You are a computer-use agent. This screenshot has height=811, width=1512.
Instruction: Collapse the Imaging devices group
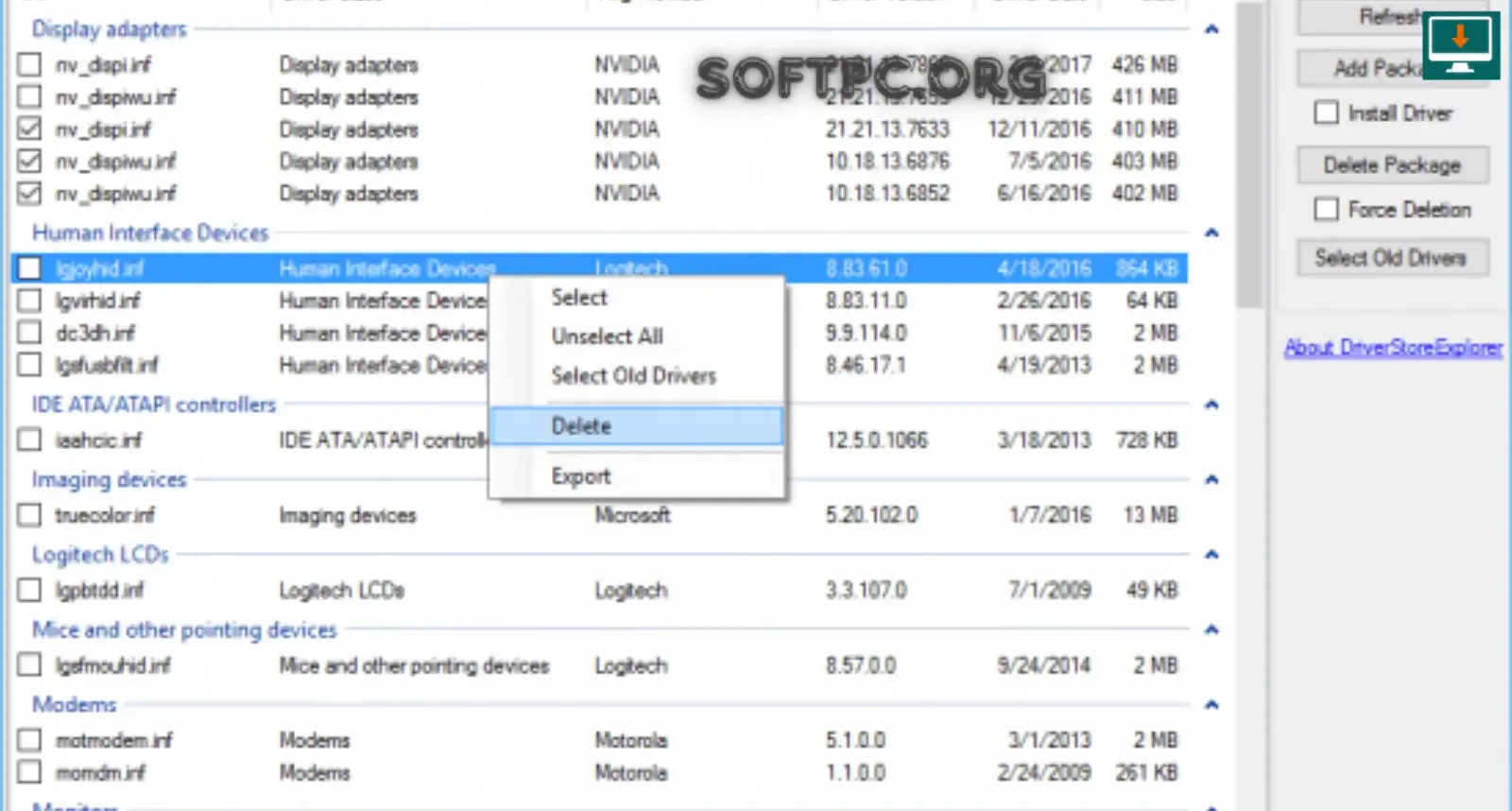coord(1211,479)
